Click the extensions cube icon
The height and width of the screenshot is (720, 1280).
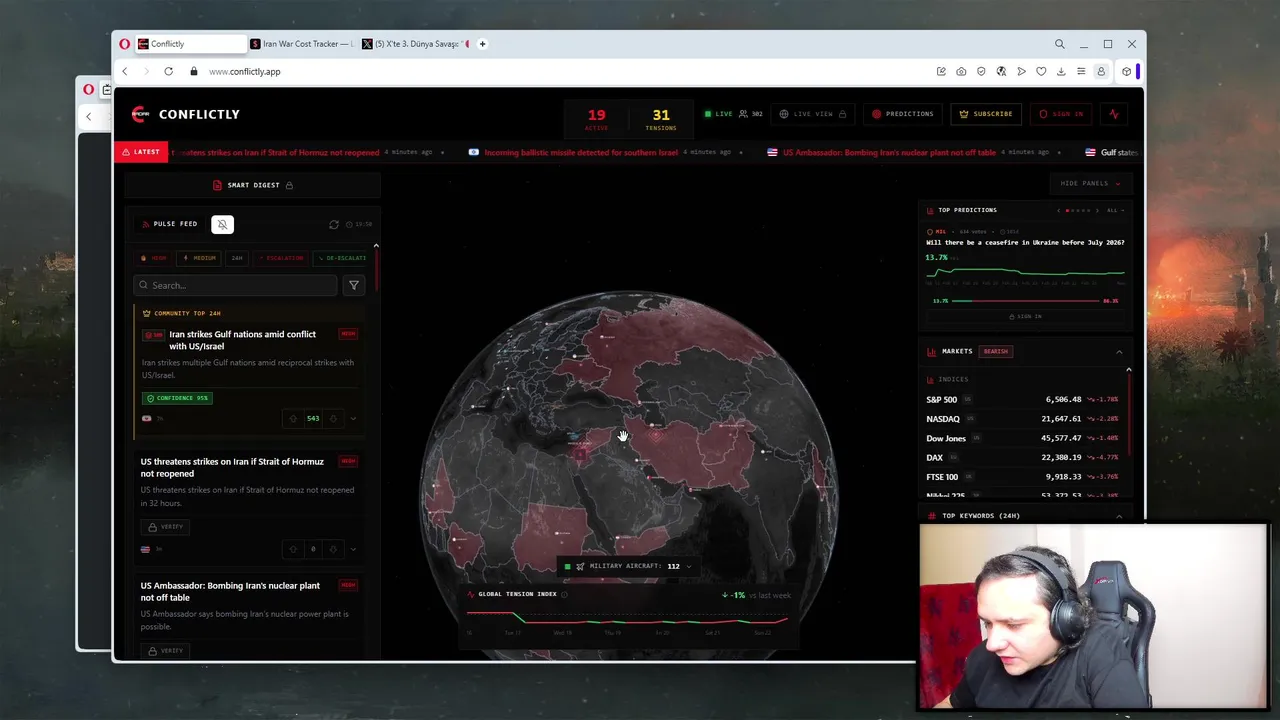[x=1126, y=71]
